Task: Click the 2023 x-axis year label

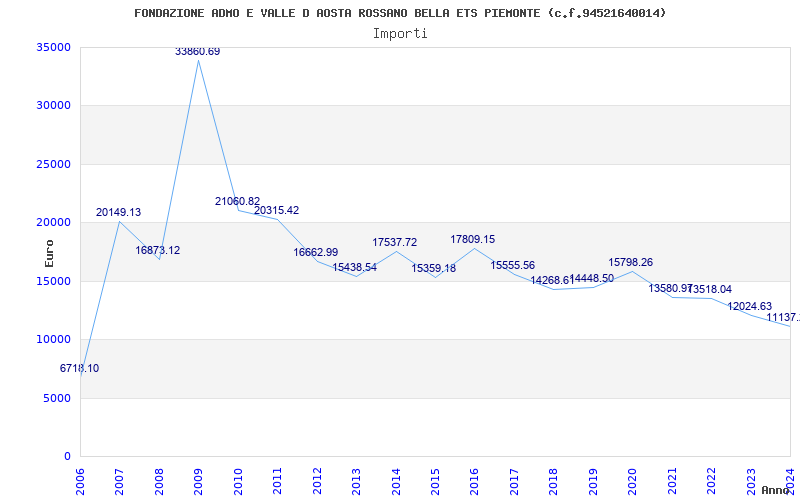Action: pyautogui.click(x=751, y=482)
